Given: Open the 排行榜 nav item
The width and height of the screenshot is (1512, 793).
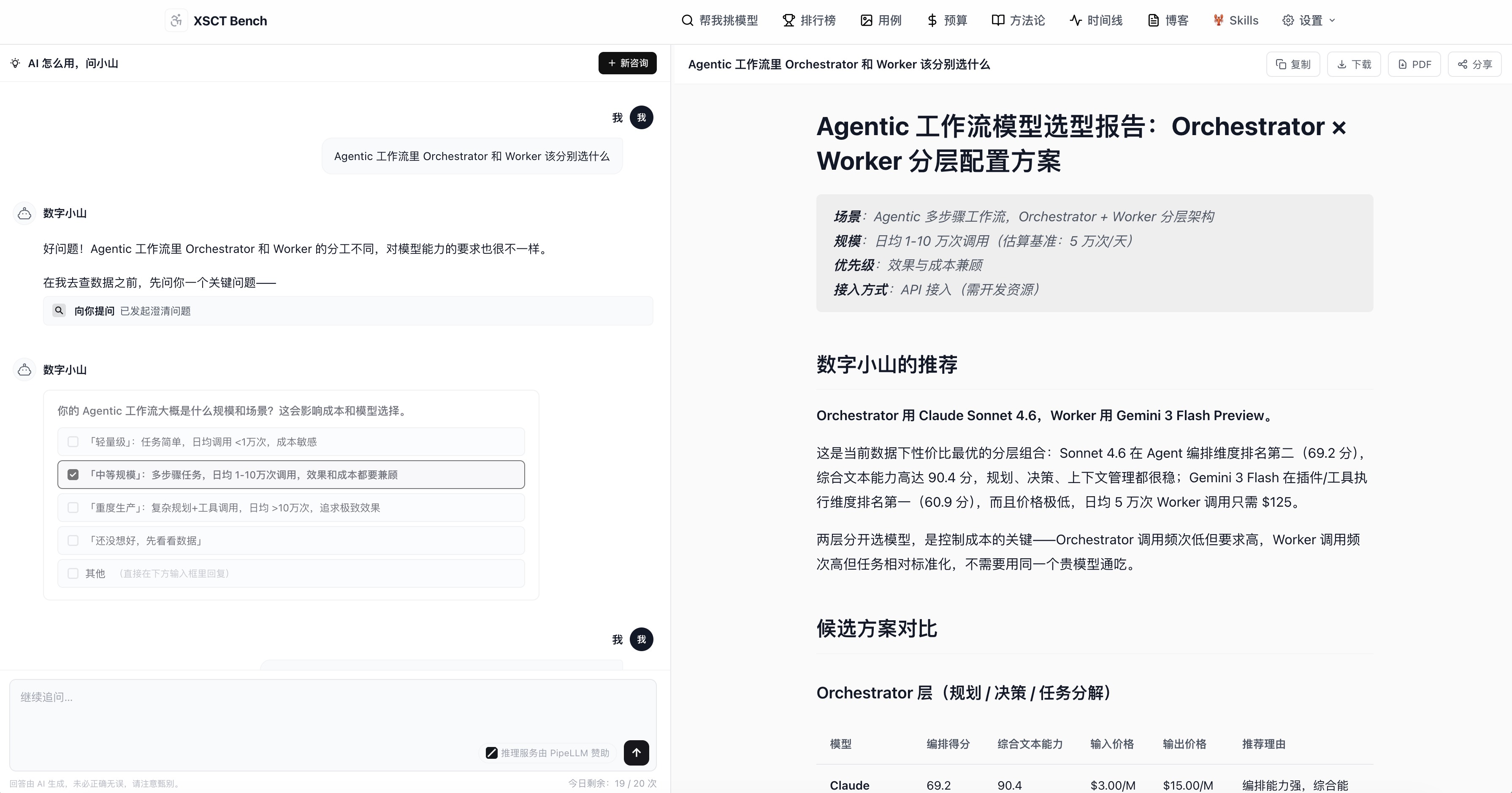Looking at the screenshot, I should [809, 21].
